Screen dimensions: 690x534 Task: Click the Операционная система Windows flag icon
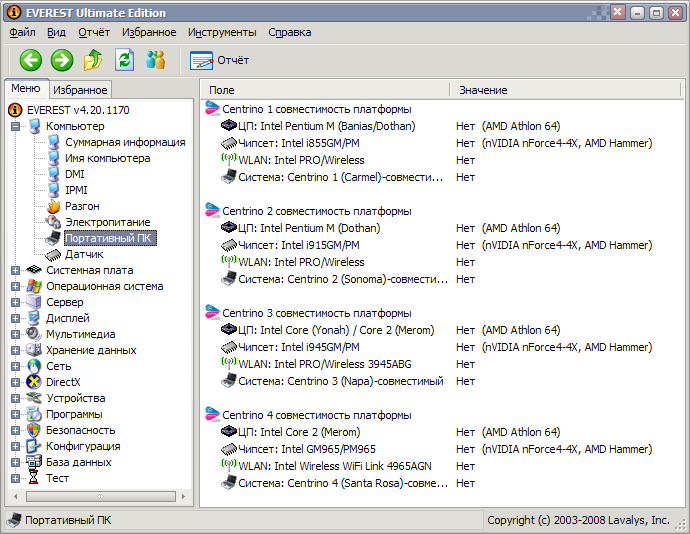tap(34, 286)
